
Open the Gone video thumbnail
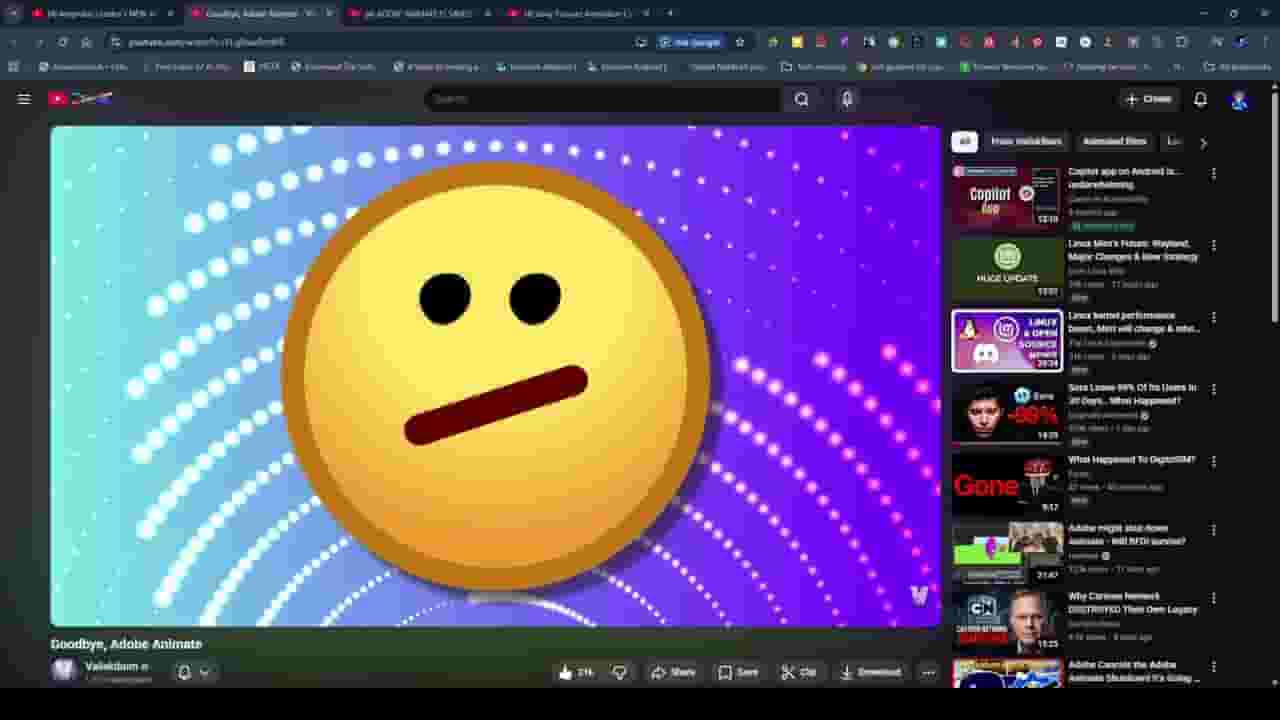pyautogui.click(x=1007, y=484)
